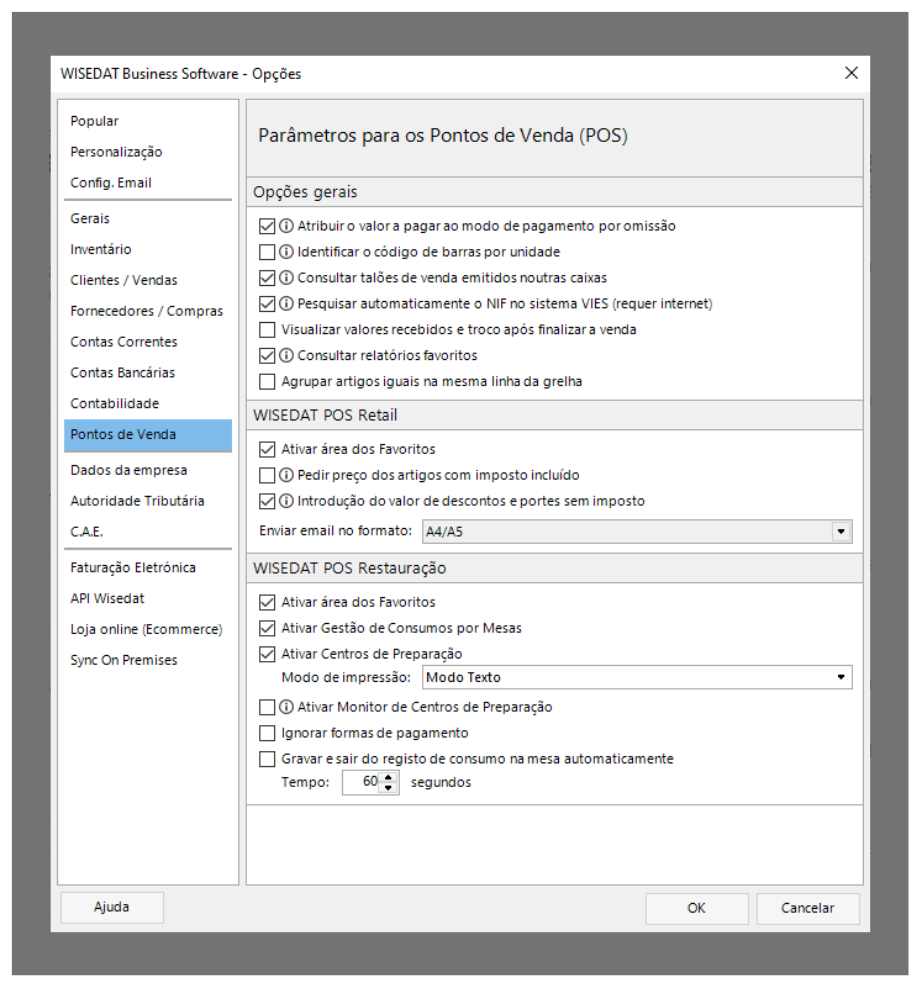Toggle 'Pesquisar automaticamente o NIF no sistema VIES'

(x=267, y=304)
